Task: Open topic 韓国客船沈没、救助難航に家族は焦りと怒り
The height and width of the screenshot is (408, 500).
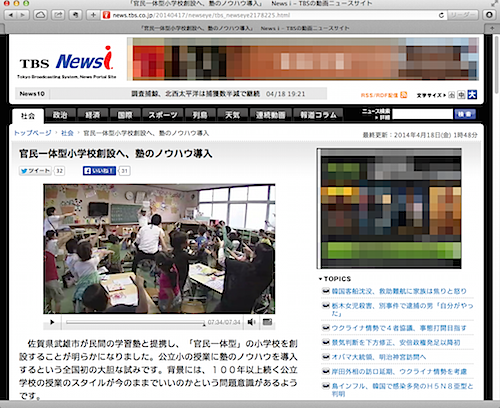Action: [x=399, y=291]
